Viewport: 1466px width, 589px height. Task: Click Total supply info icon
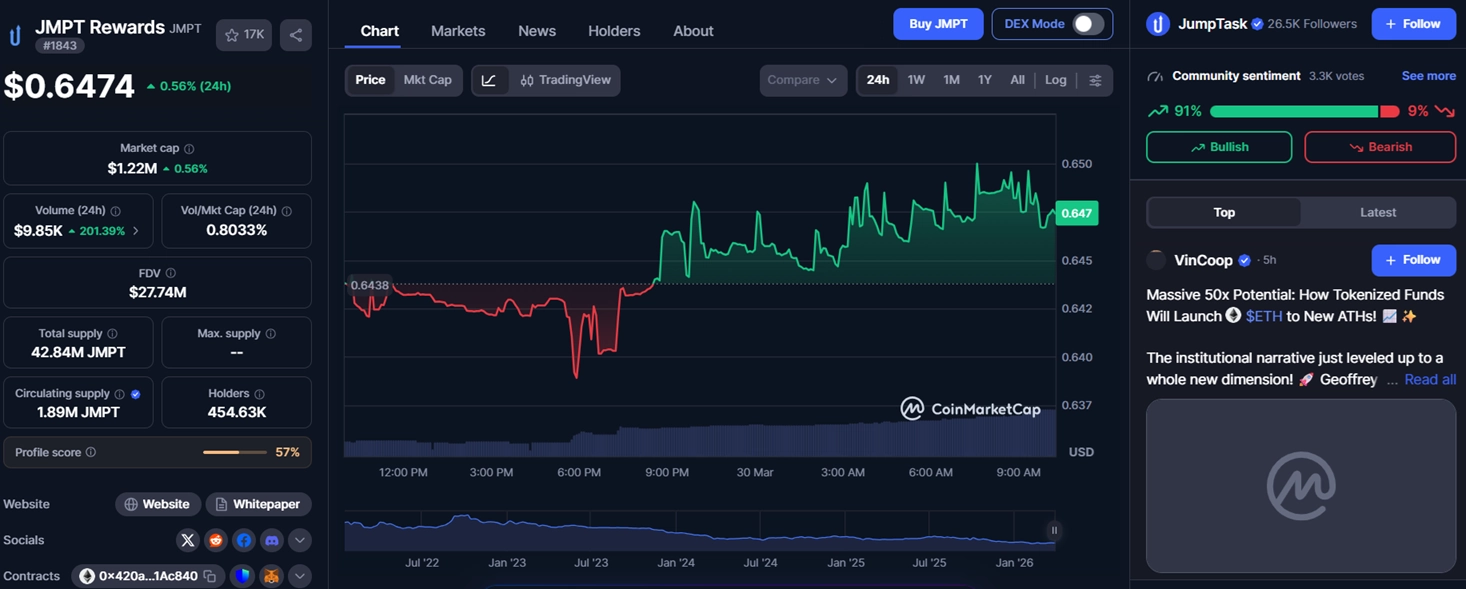[x=112, y=334]
